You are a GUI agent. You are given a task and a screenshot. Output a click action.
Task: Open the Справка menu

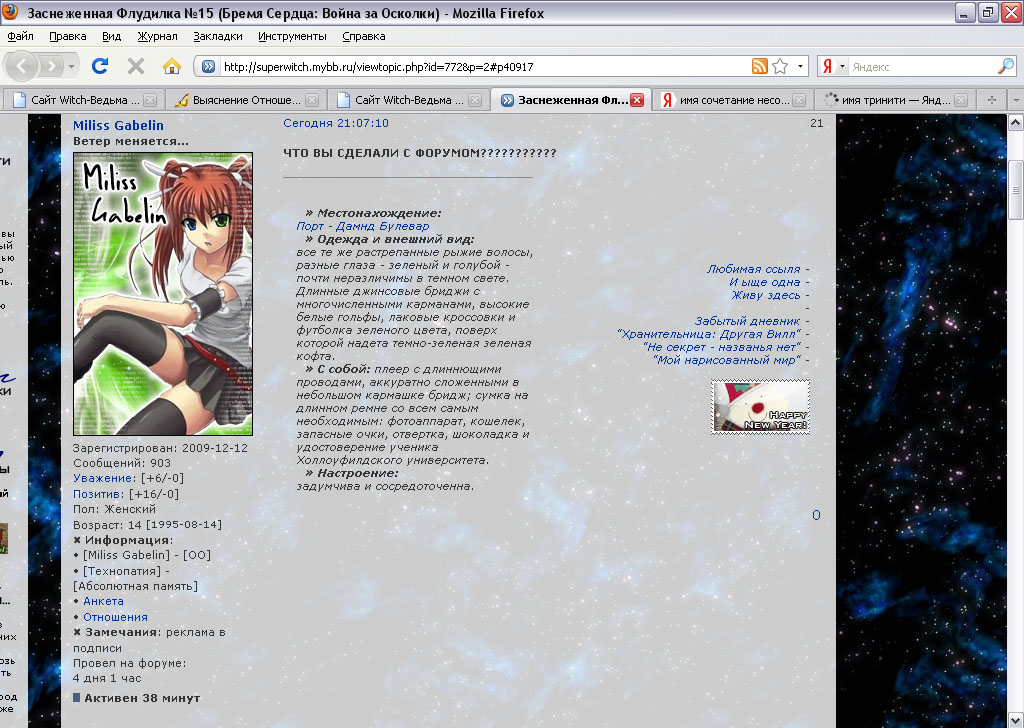click(x=364, y=37)
